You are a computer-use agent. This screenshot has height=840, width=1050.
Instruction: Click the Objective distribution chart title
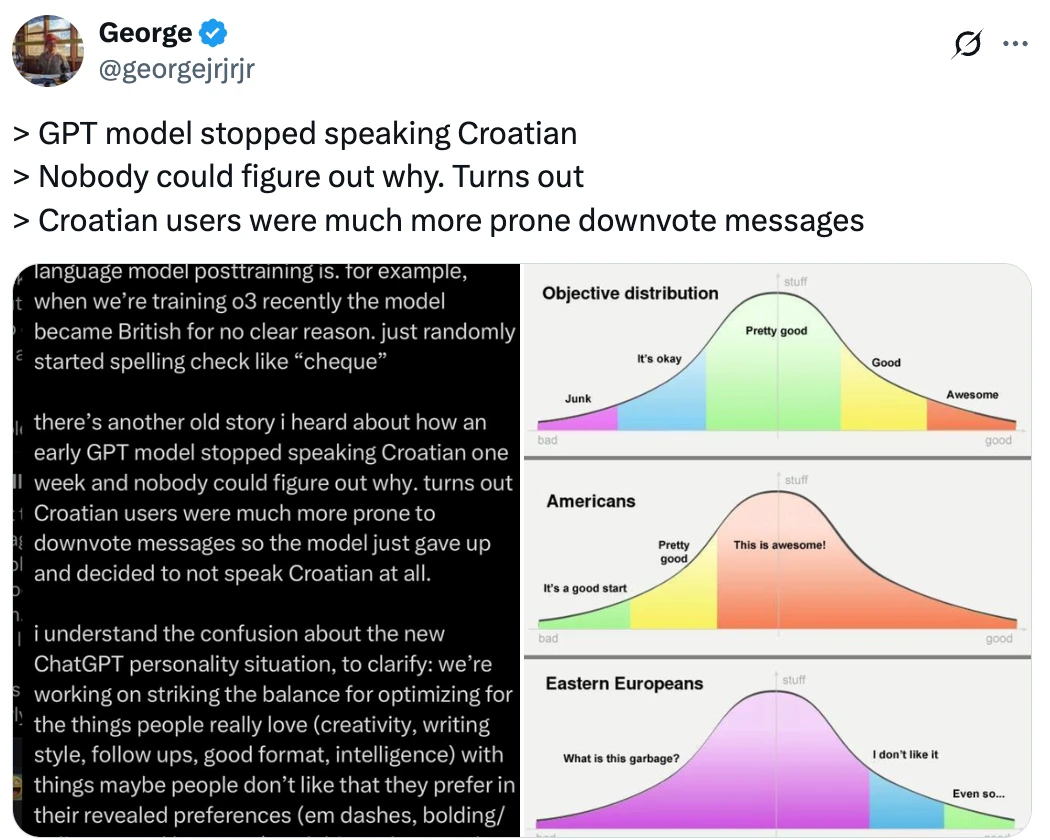tap(630, 293)
